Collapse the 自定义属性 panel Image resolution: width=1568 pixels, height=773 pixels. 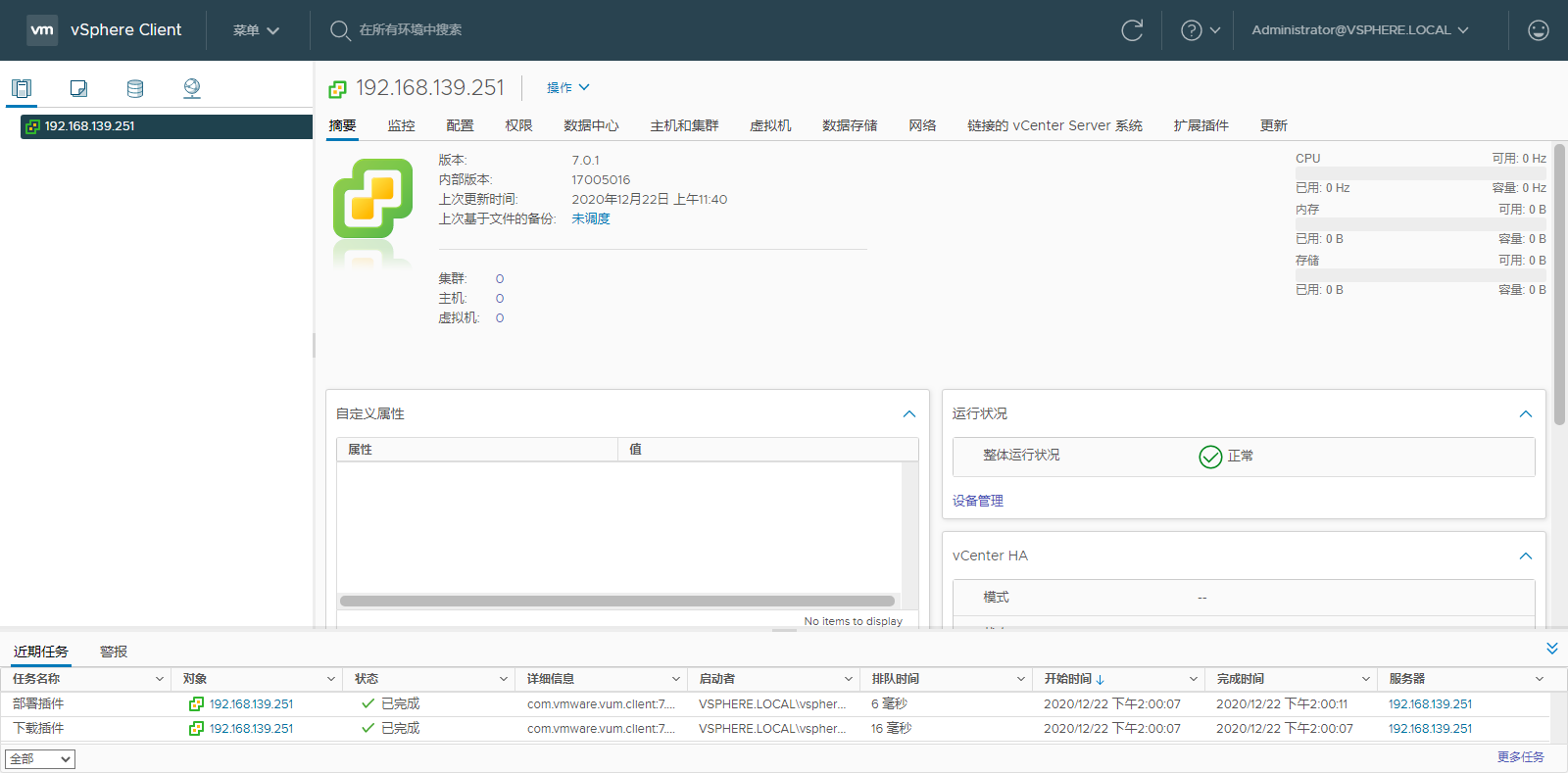pos(909,414)
